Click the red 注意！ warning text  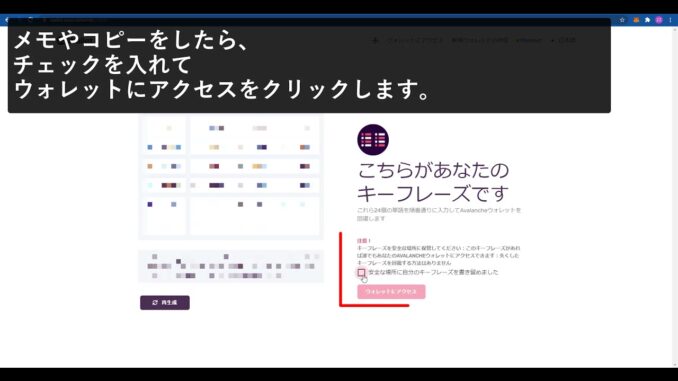(364, 240)
